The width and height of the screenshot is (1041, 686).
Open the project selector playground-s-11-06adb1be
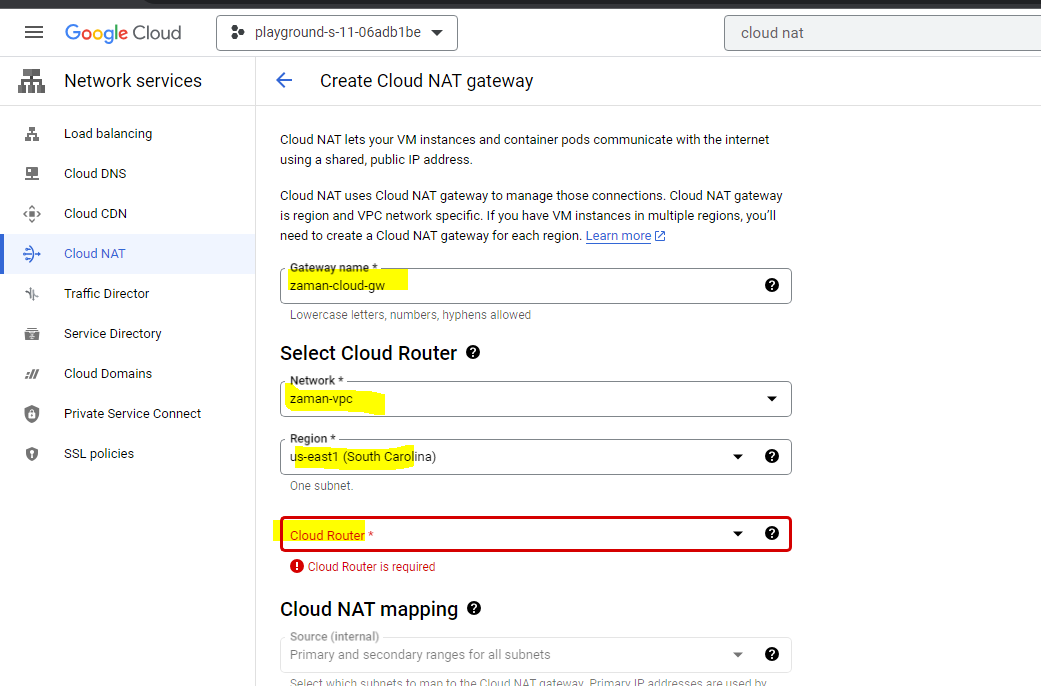coord(337,32)
